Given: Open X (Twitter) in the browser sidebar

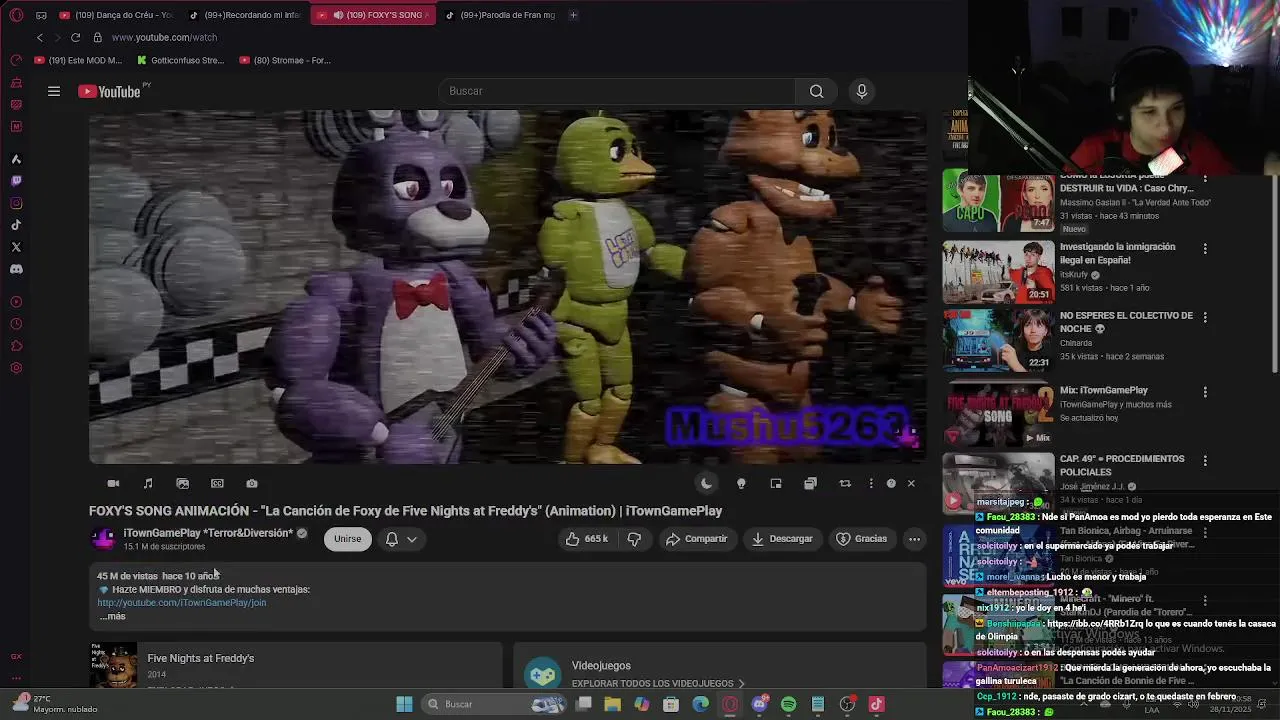Looking at the screenshot, I should [16, 247].
